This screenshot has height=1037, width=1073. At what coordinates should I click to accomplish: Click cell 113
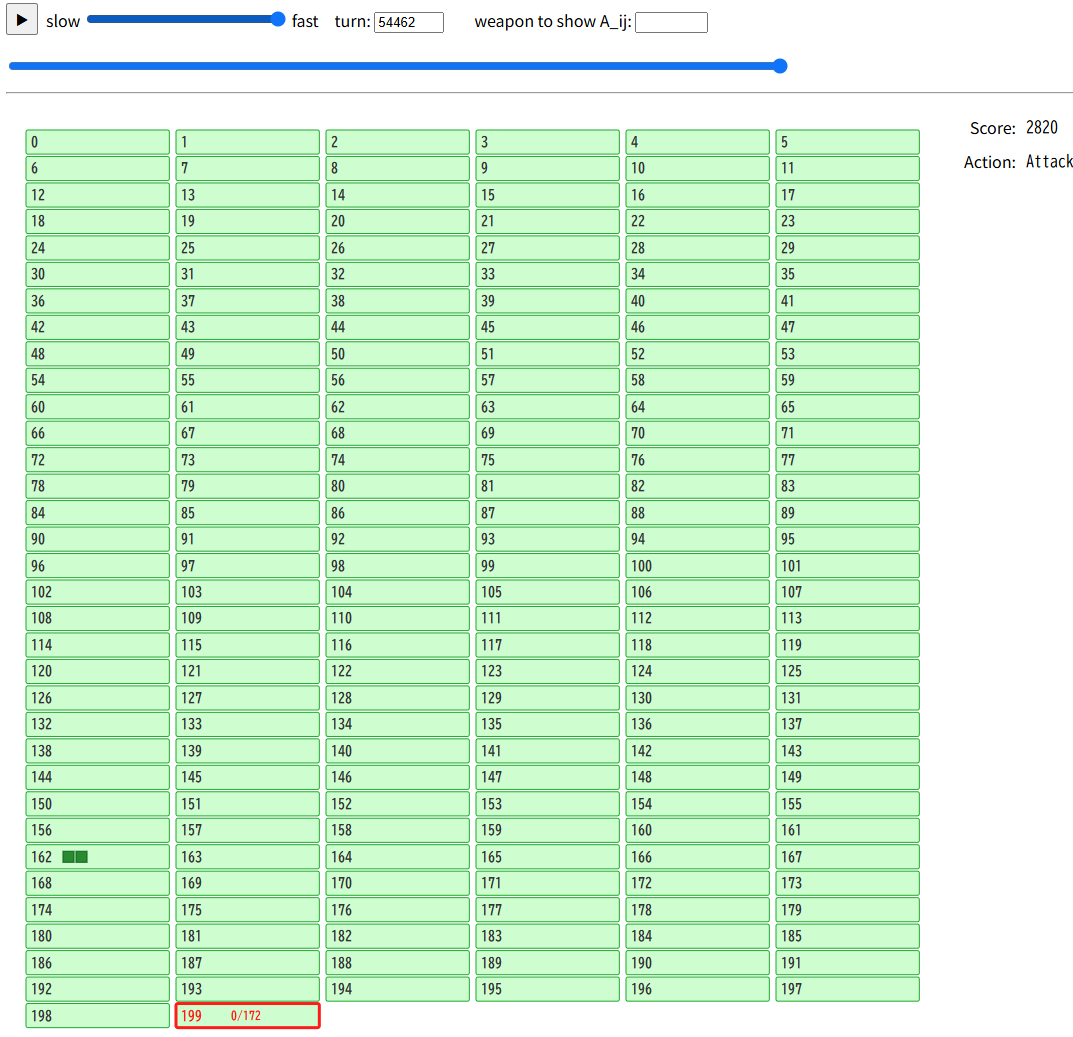pos(847,618)
